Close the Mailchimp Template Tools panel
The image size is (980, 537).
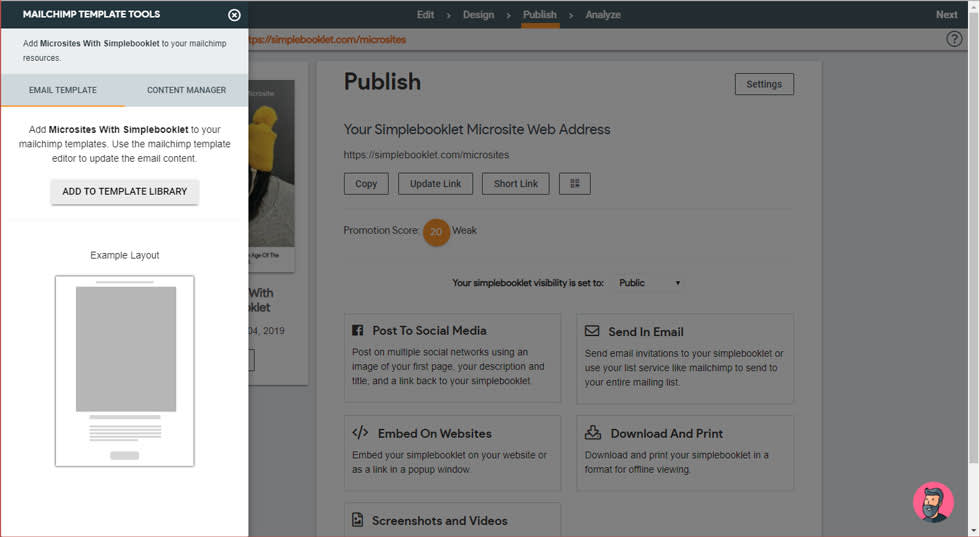coord(234,15)
